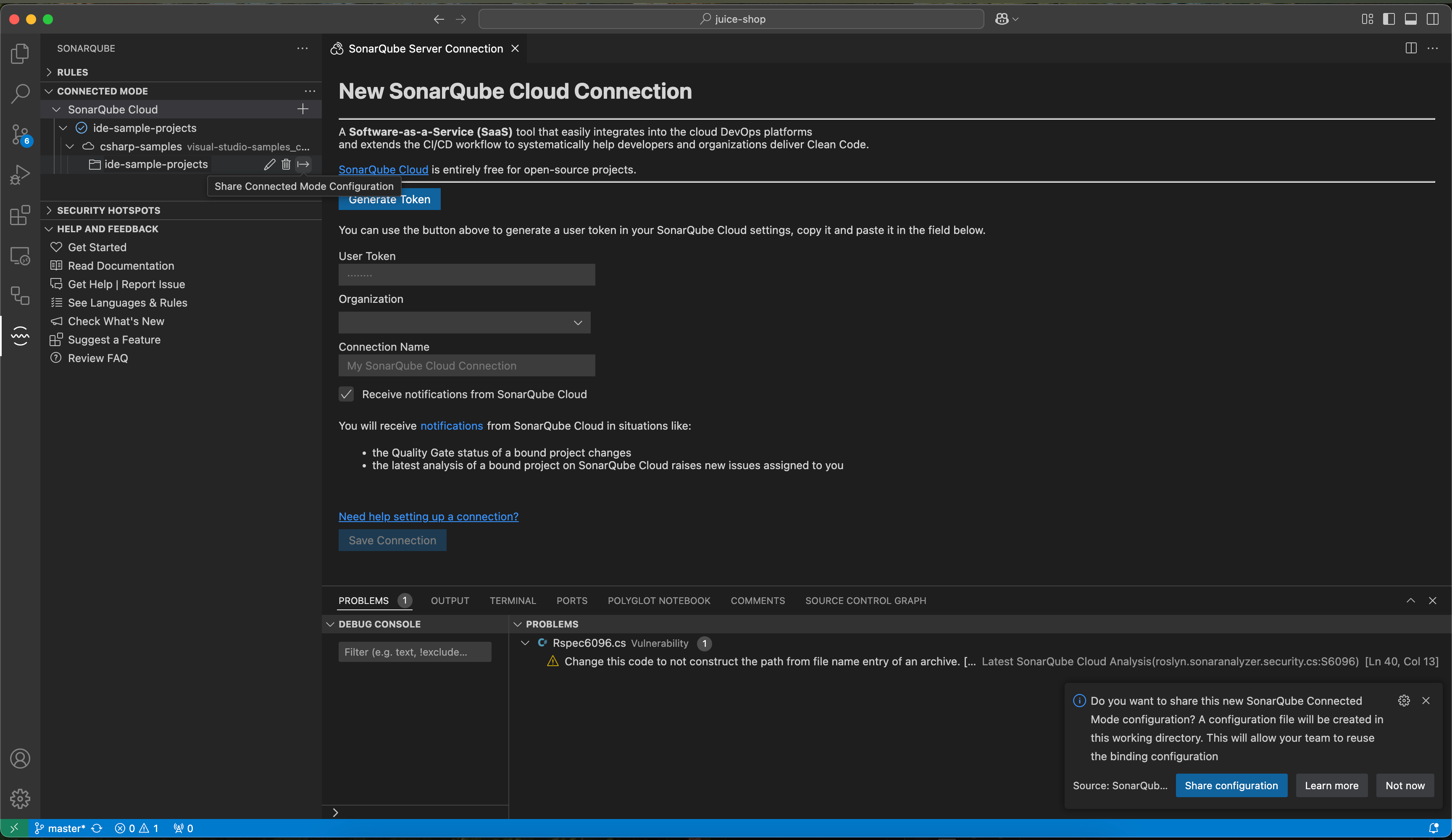1452x840 pixels.
Task: Uncheck Receive notifications from SonarQube Cloud
Action: point(346,394)
